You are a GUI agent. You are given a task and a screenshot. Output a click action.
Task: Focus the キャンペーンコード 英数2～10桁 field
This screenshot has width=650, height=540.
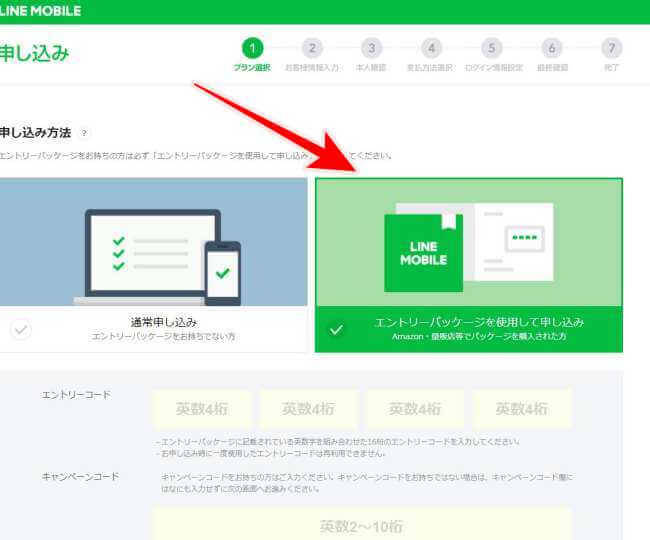tap(361, 524)
